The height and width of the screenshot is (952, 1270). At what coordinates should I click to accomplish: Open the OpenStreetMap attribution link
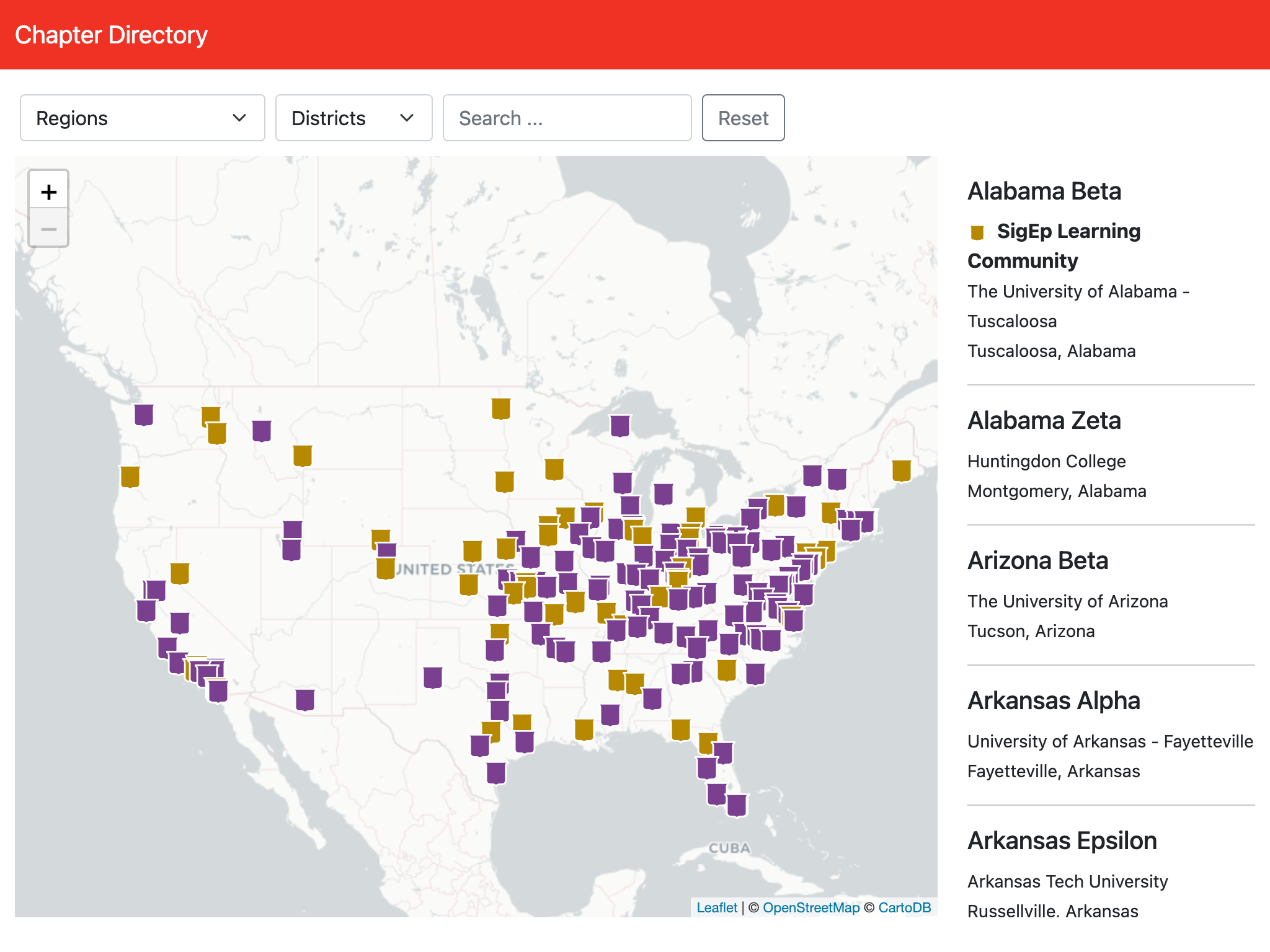click(810, 907)
